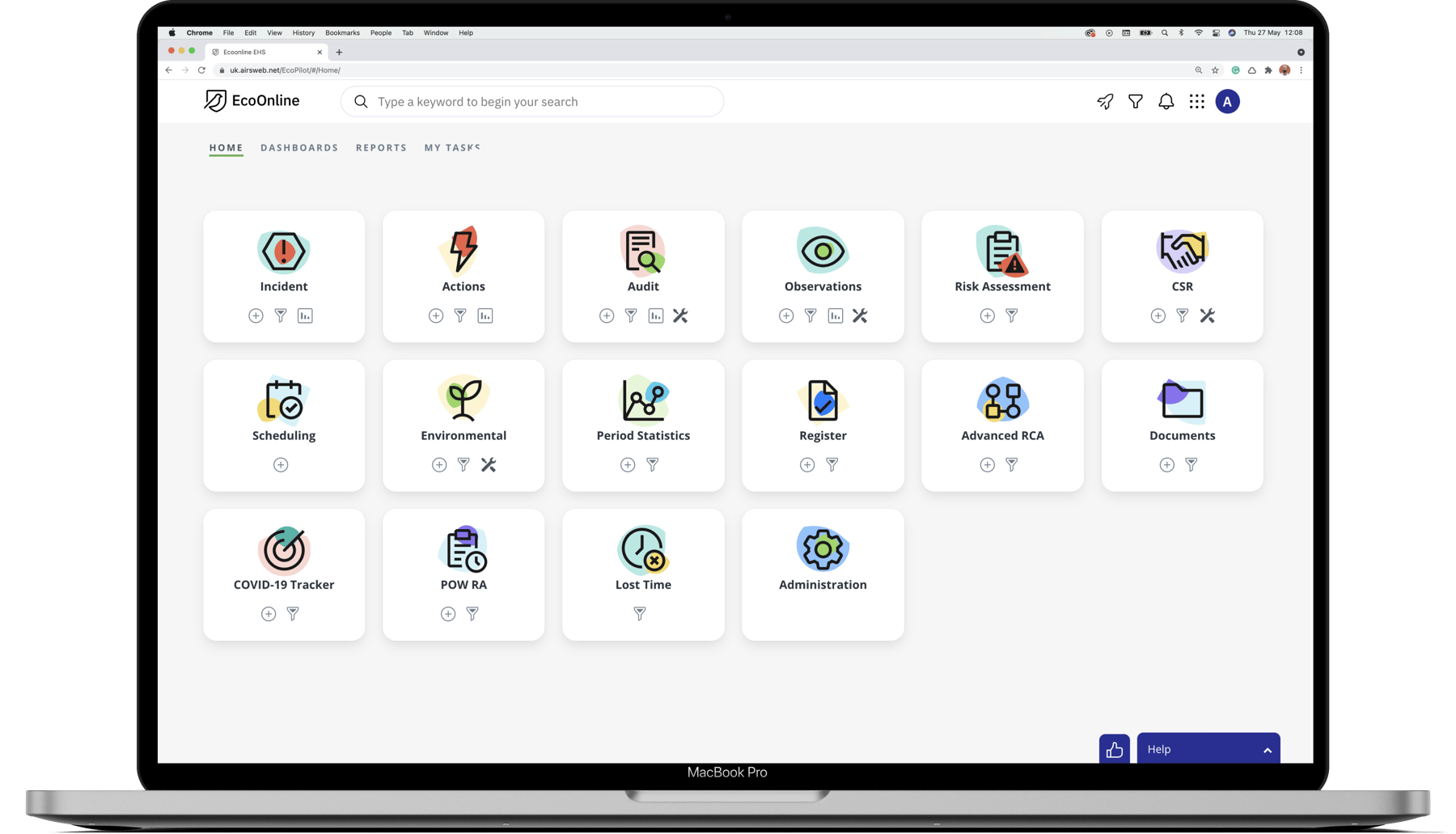Open notifications via the bell icon
This screenshot has width=1456, height=834.
[x=1166, y=101]
